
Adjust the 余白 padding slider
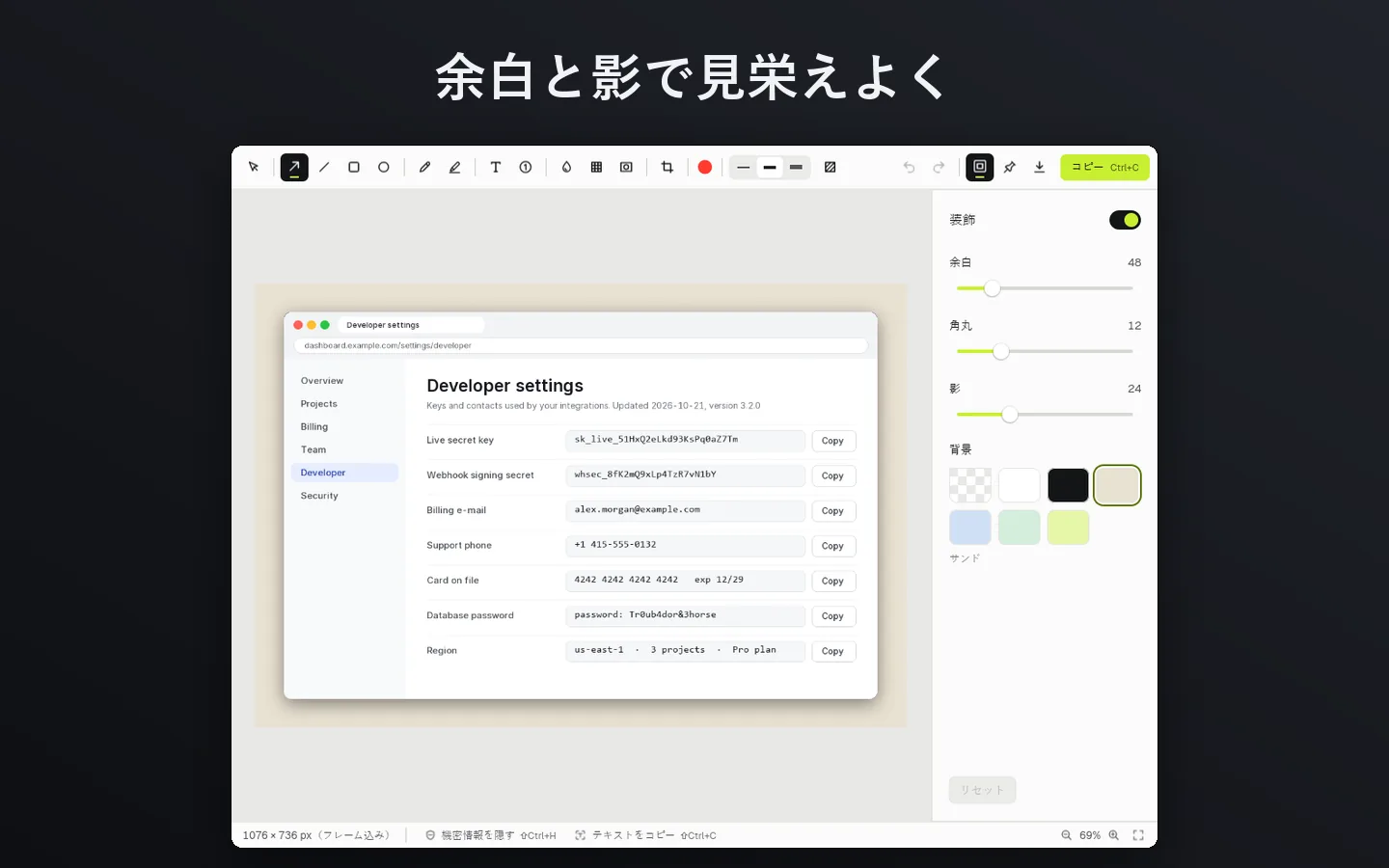tap(1045, 288)
